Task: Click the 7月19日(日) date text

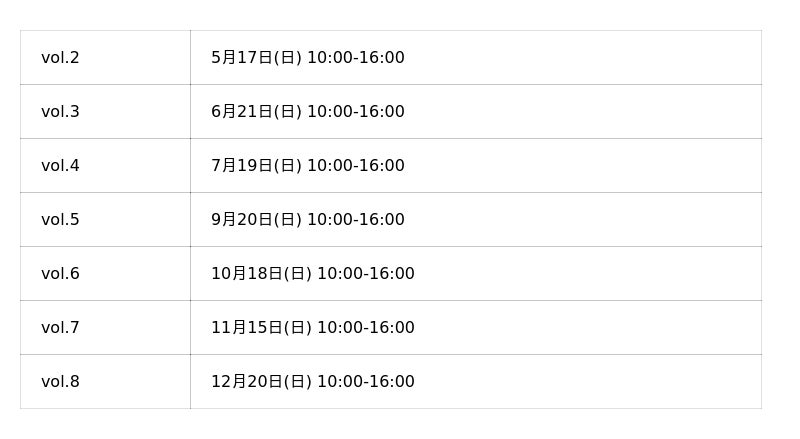Action: [256, 166]
